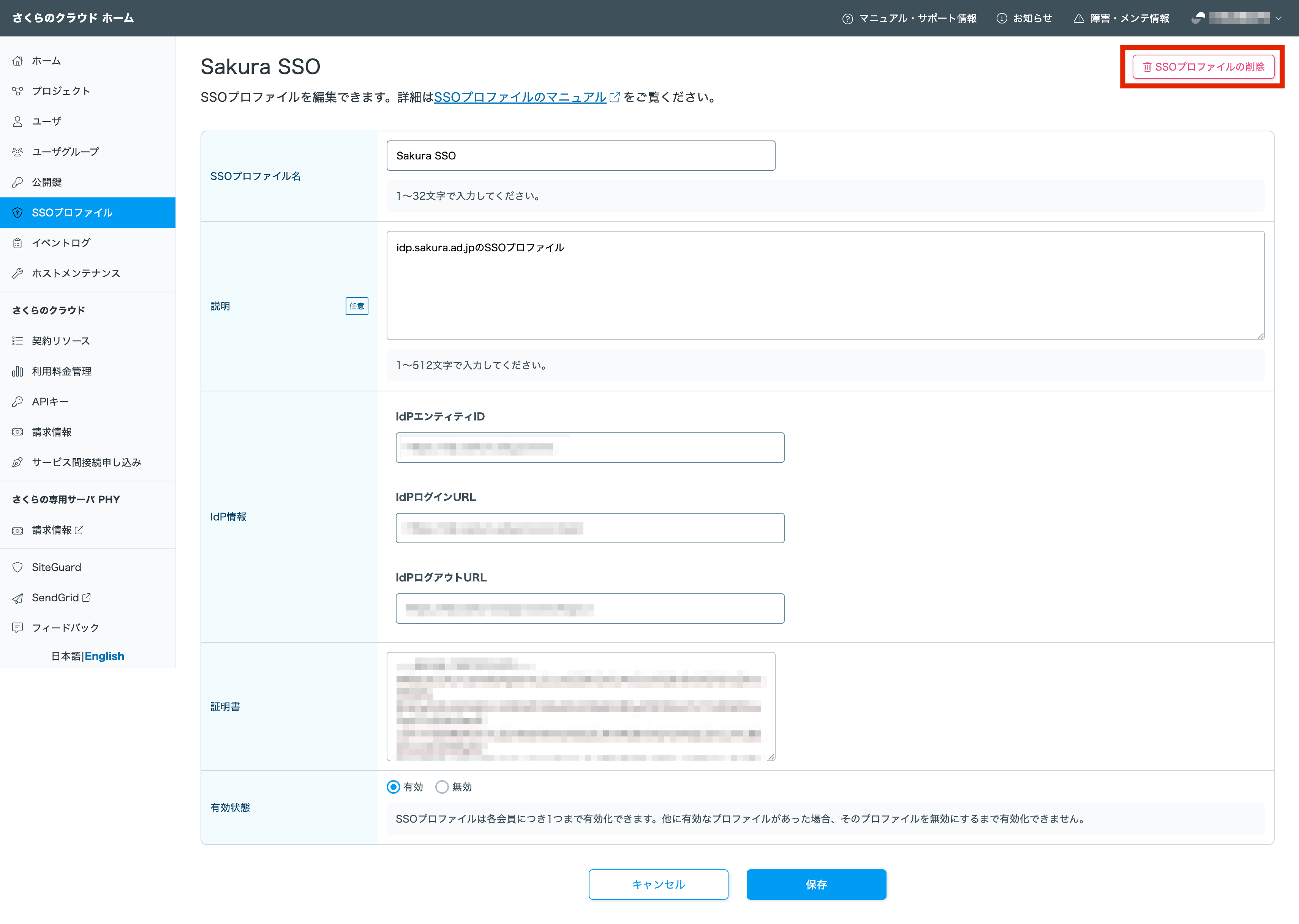1299x924 pixels.
Task: Click the 保存 button
Action: tap(816, 885)
